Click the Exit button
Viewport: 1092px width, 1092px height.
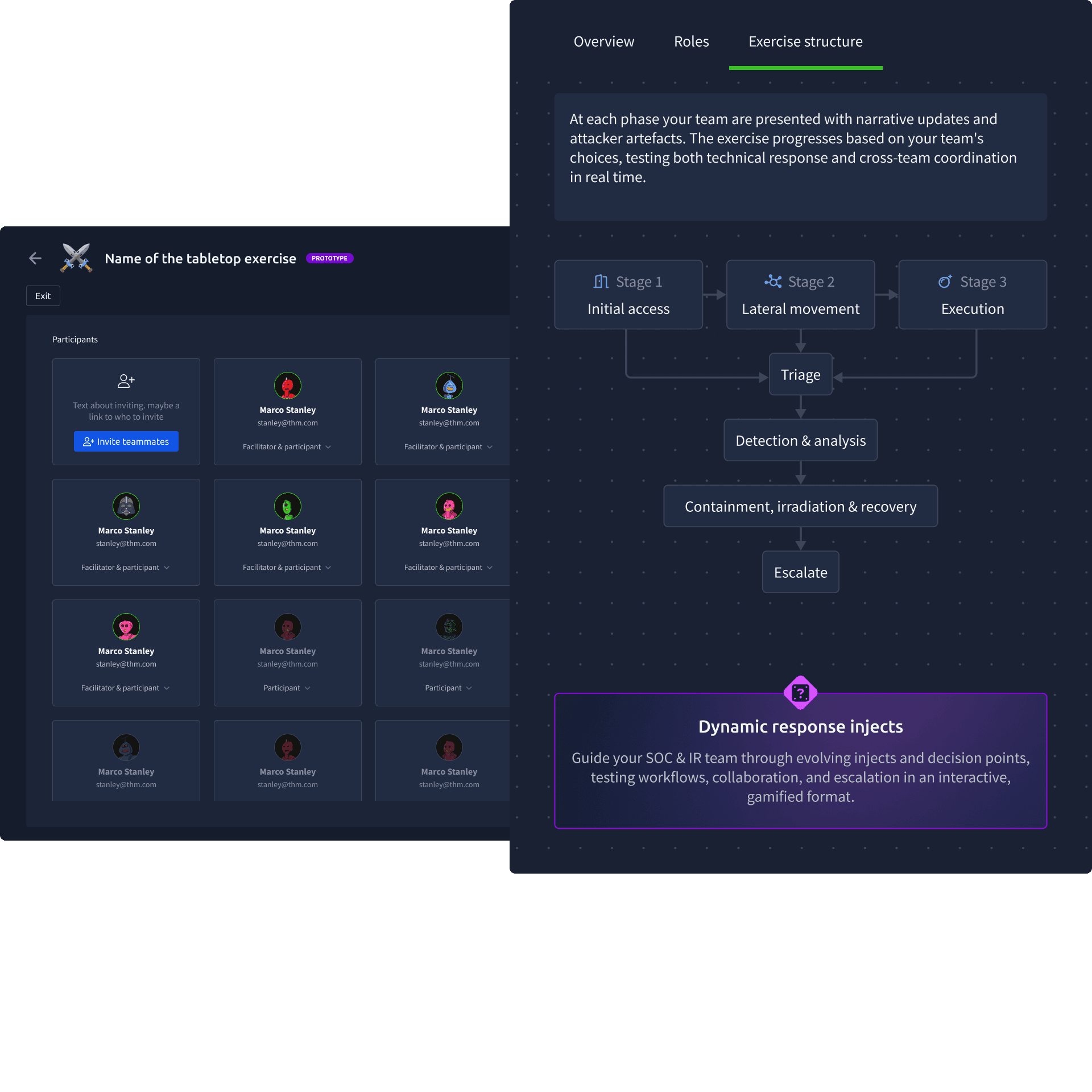[x=43, y=296]
